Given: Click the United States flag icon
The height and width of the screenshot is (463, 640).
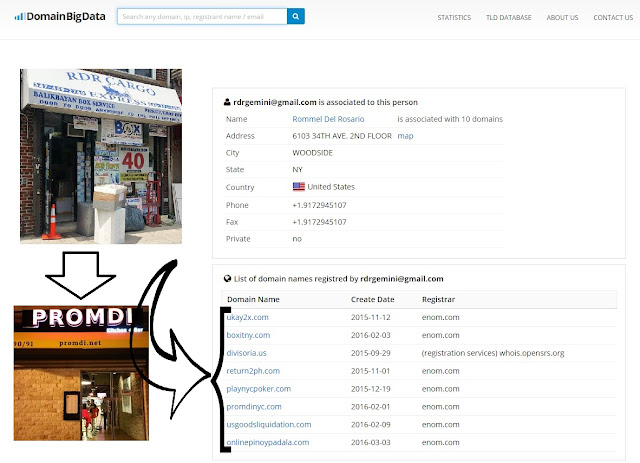Looking at the screenshot, I should coord(299,187).
